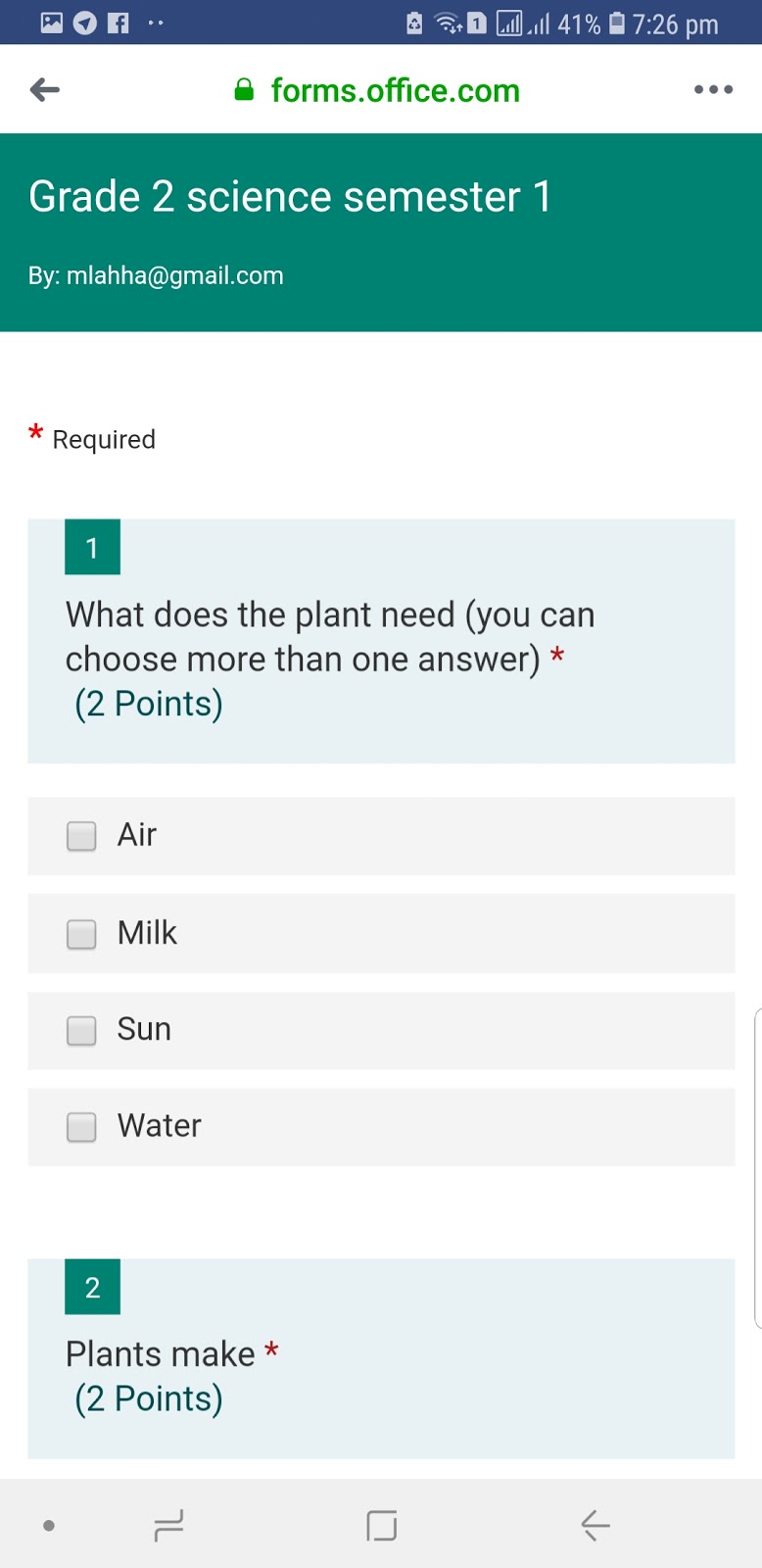Tap the navigation bar dot icon
762x1568 pixels.
[49, 1526]
